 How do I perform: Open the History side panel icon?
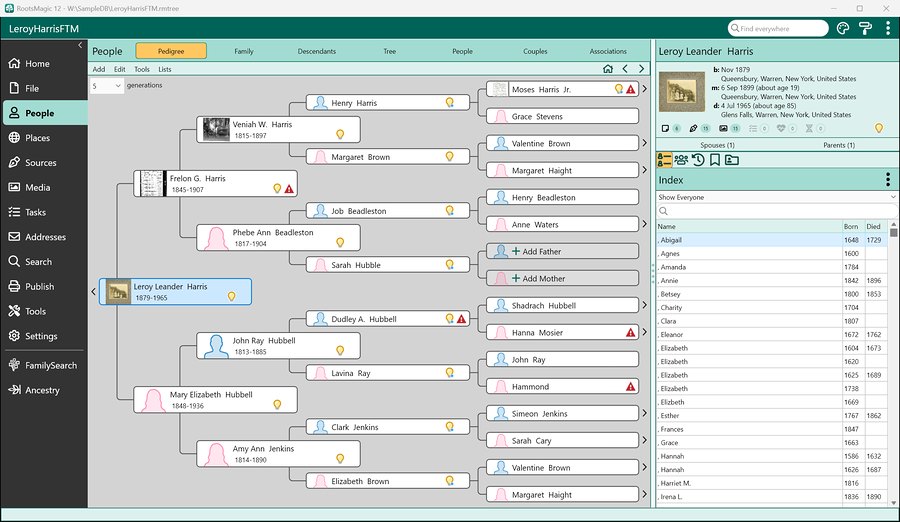pyautogui.click(x=698, y=160)
